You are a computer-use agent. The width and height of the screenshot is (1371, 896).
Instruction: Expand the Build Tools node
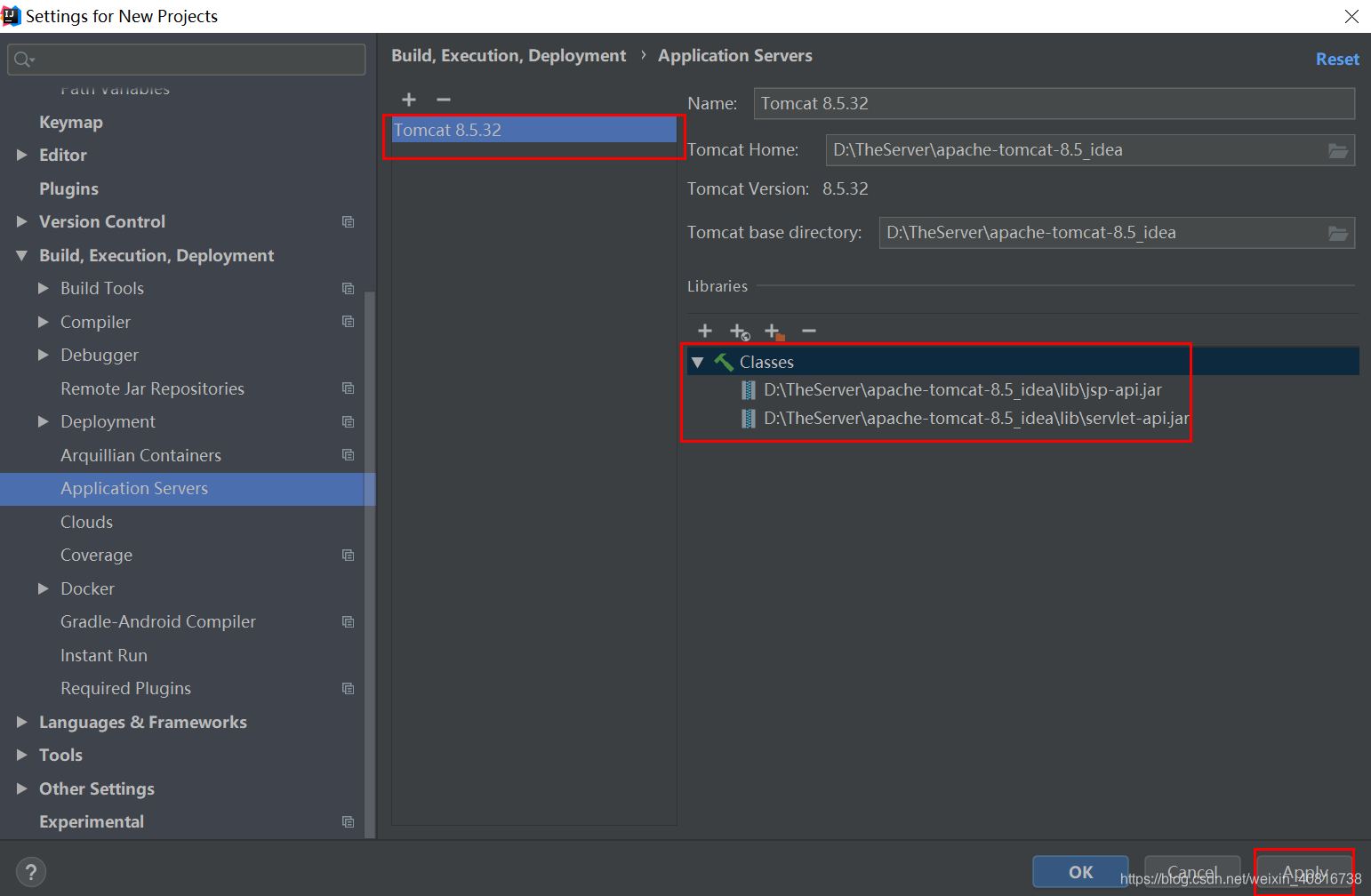[43, 288]
